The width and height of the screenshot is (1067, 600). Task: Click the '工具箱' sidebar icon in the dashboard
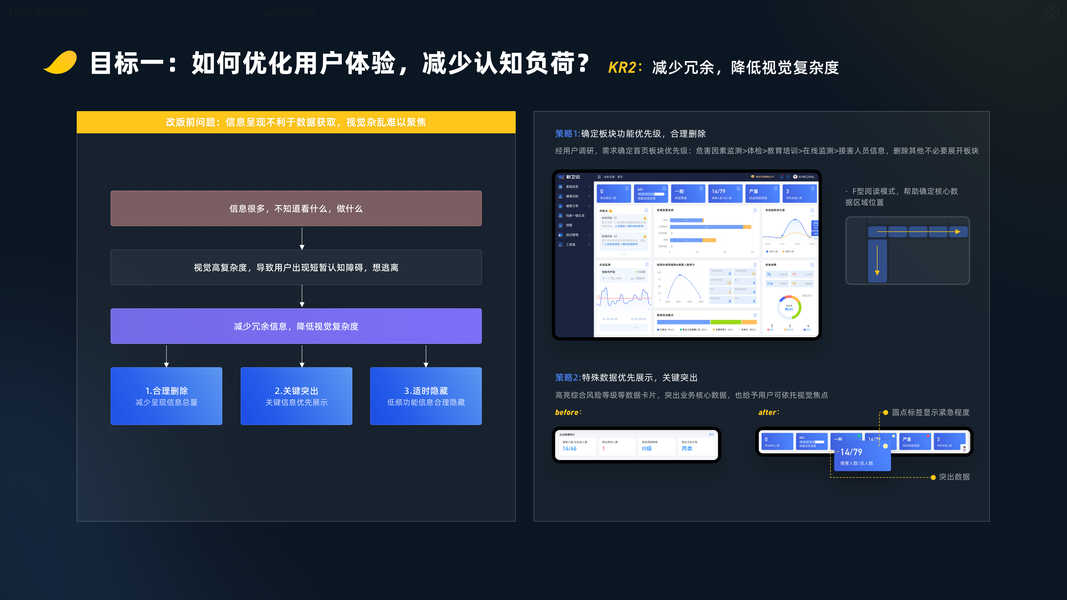point(560,244)
